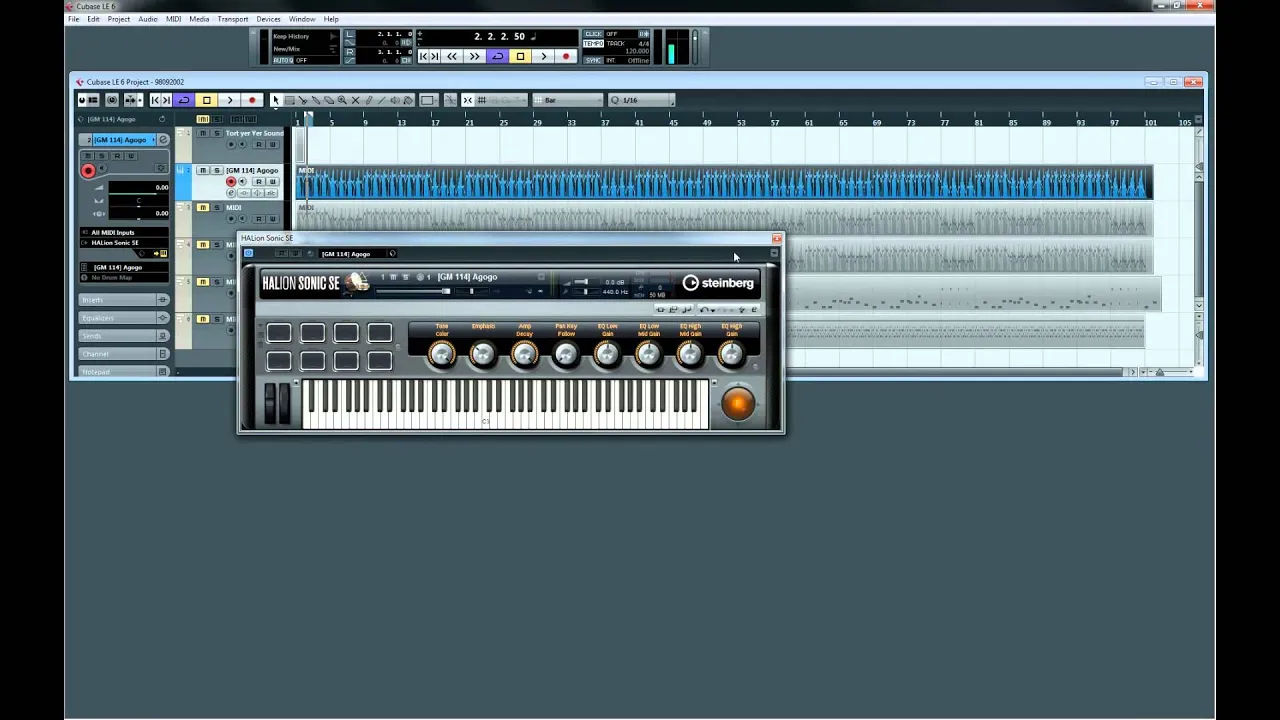Select the Line tool

[381, 100]
